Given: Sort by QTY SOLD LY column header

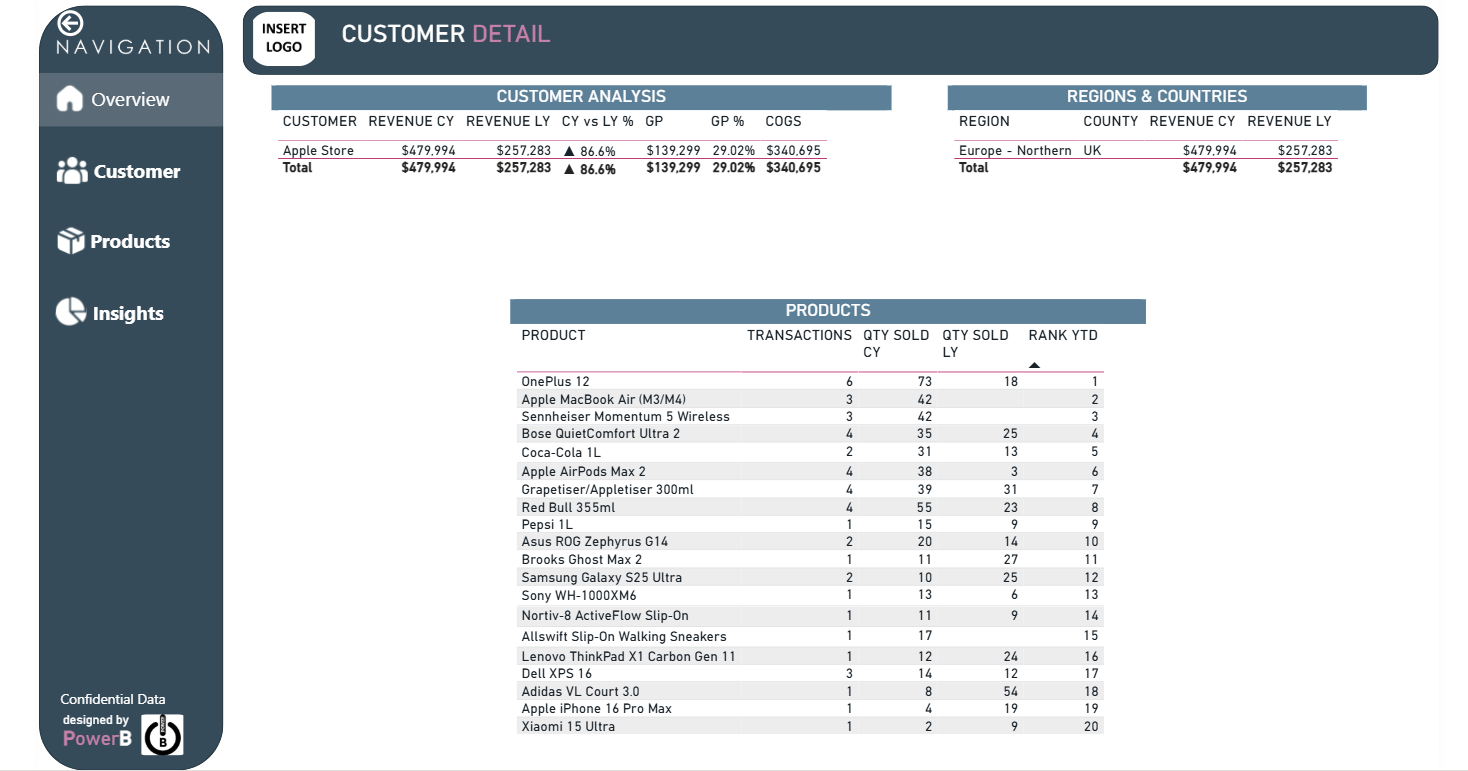Looking at the screenshot, I should pos(975,343).
